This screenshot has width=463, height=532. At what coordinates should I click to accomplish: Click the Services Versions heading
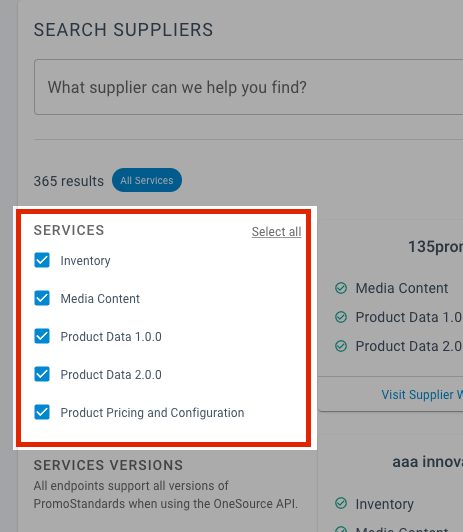[x=108, y=465]
